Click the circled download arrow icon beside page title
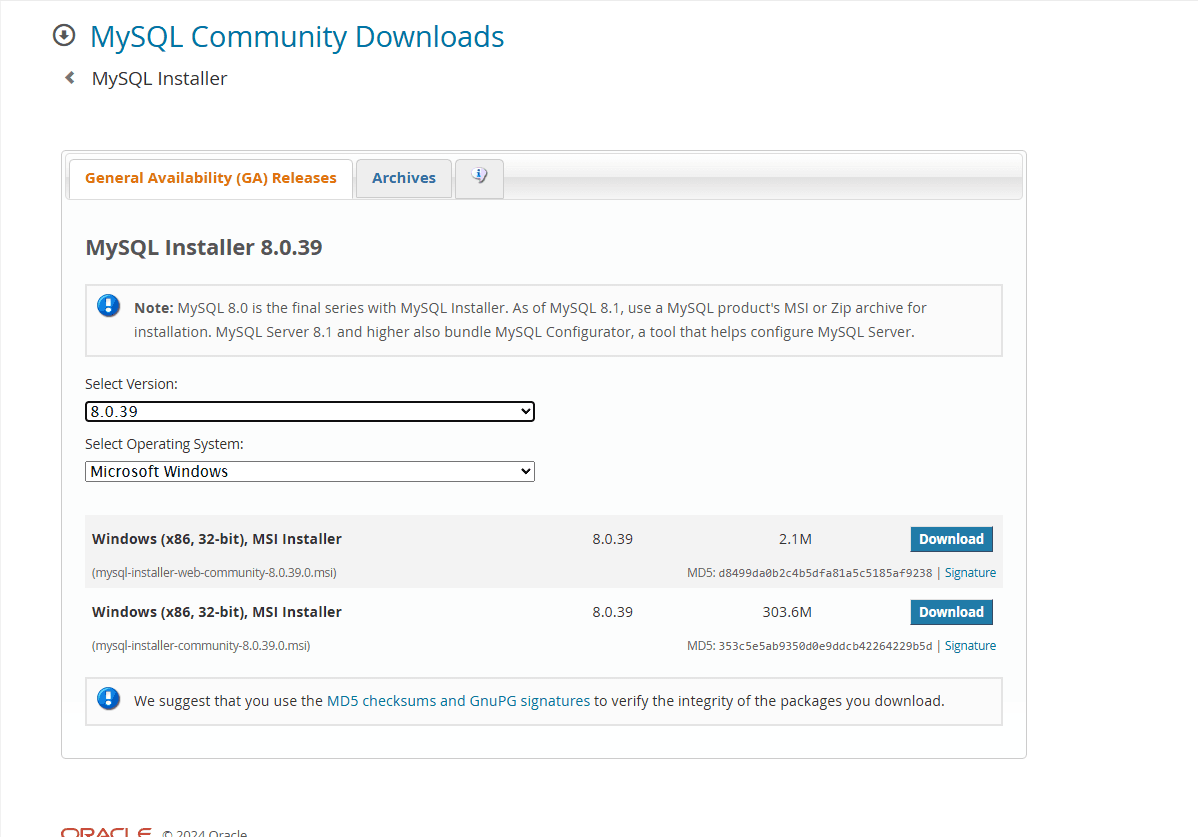This screenshot has height=837, width=1198. click(63, 34)
